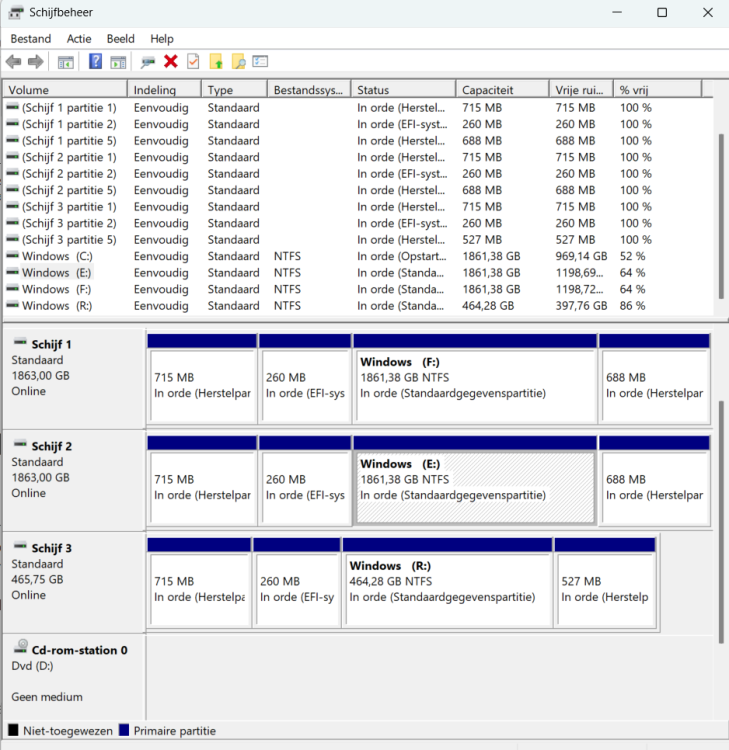Click the settings checklist toolbar icon

coord(260,62)
